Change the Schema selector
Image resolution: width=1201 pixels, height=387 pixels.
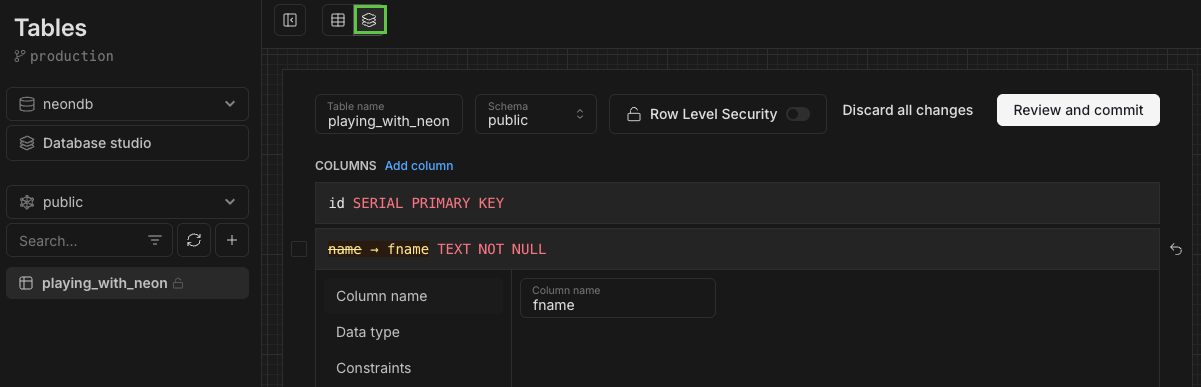(x=536, y=114)
